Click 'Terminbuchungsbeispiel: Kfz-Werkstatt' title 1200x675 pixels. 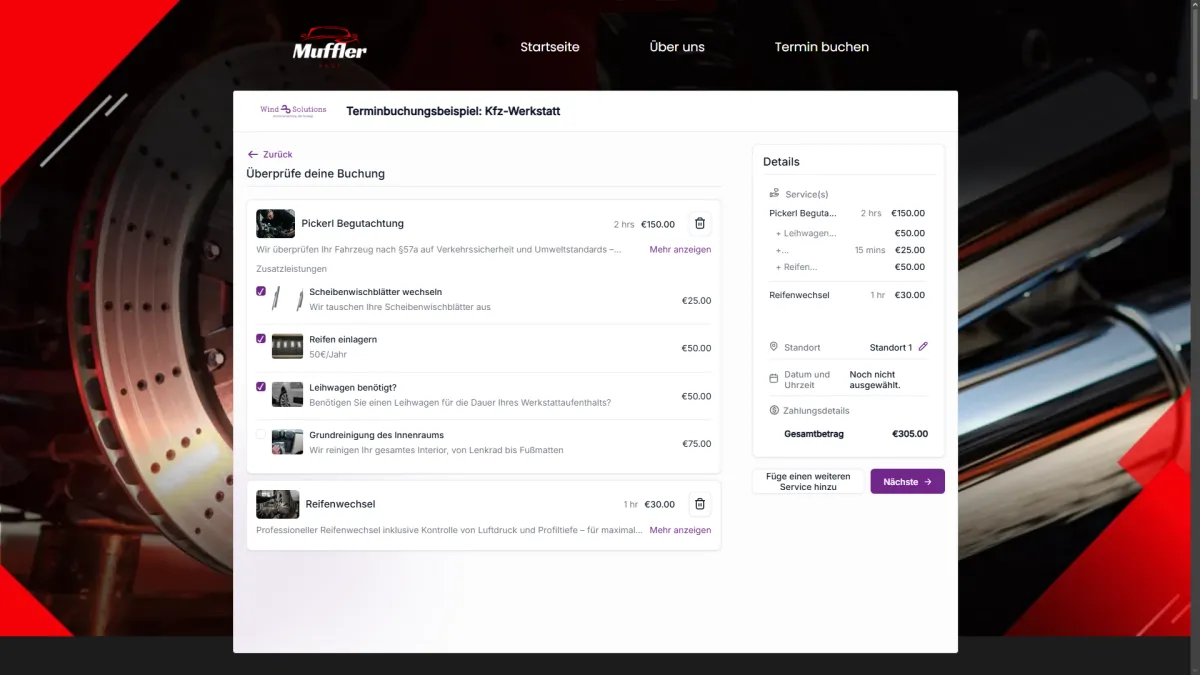tap(453, 111)
